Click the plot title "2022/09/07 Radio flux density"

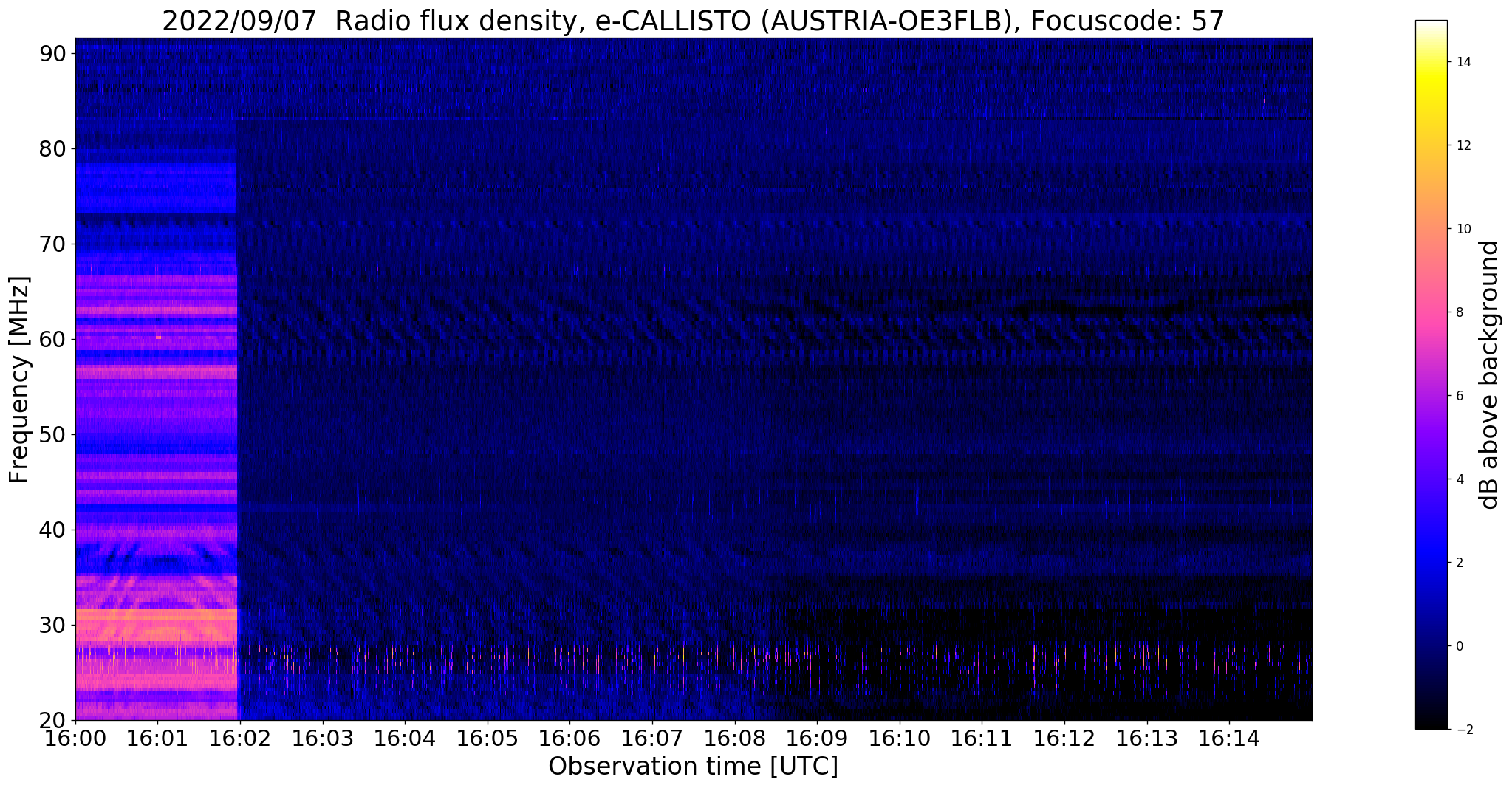[x=693, y=21]
